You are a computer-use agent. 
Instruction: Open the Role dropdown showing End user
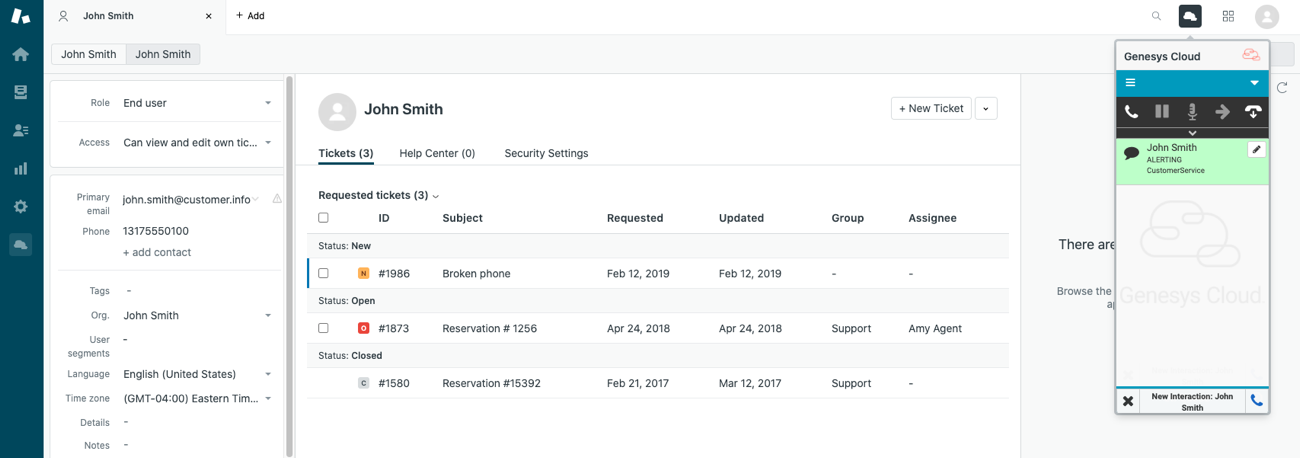[x=196, y=103]
